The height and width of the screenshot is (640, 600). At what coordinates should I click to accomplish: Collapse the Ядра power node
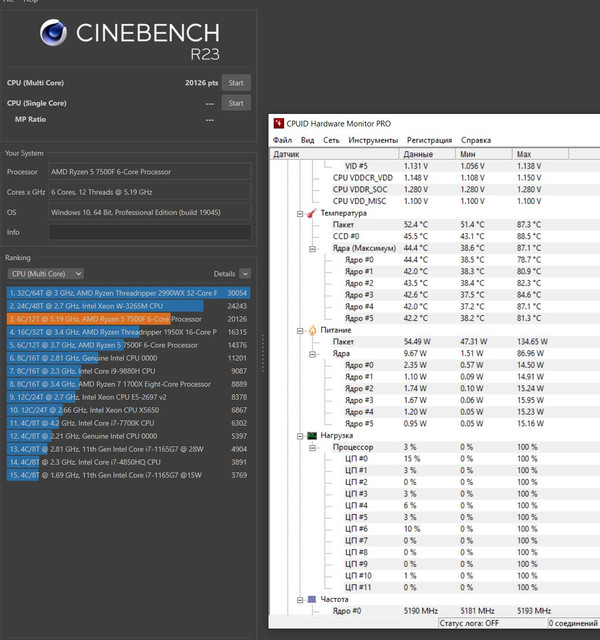coord(312,354)
